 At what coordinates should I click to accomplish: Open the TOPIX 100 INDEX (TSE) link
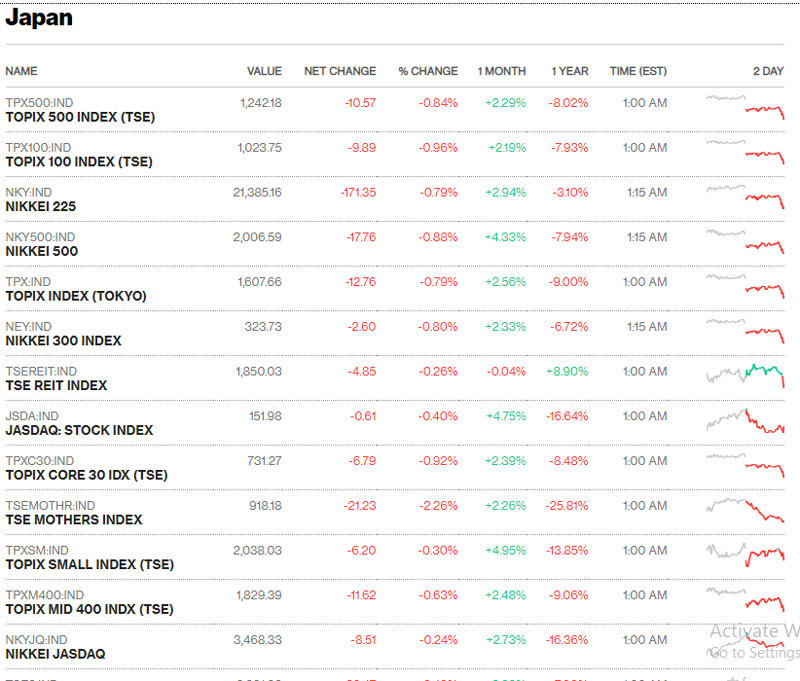point(79,162)
